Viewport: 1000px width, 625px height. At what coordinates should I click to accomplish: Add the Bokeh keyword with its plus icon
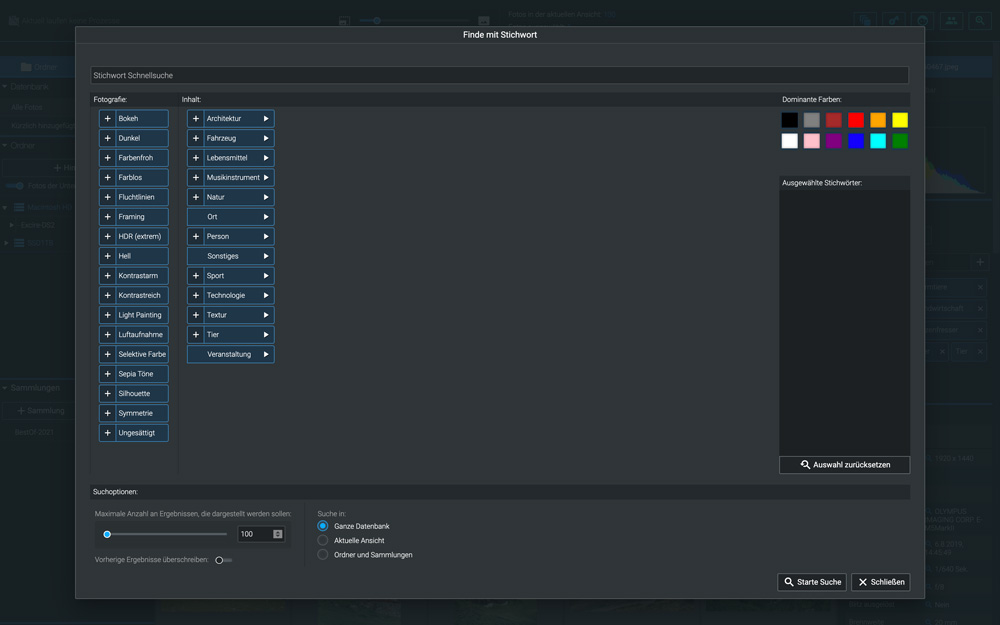coord(108,119)
